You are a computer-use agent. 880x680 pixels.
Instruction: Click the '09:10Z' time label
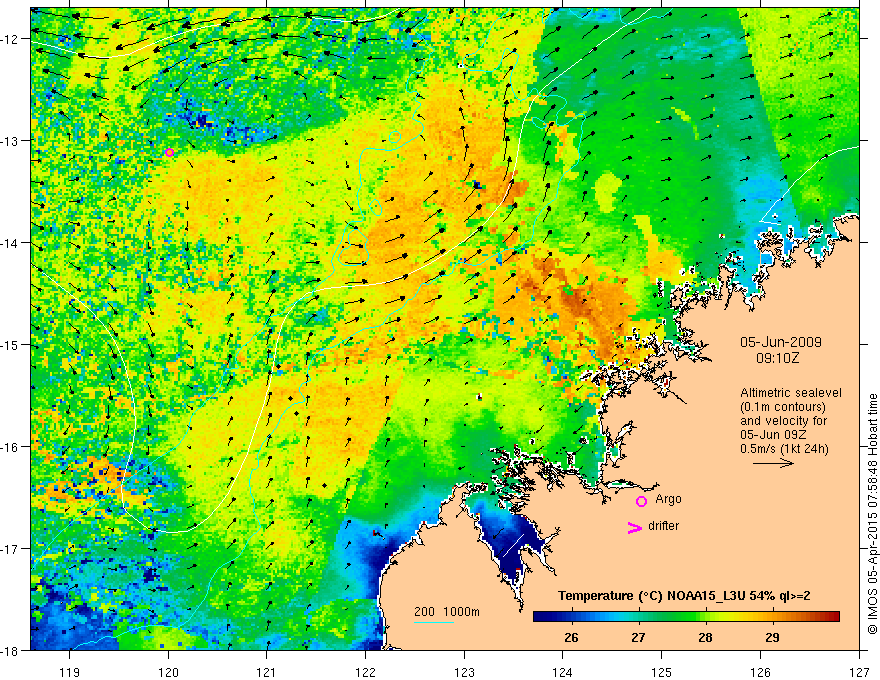pos(777,358)
